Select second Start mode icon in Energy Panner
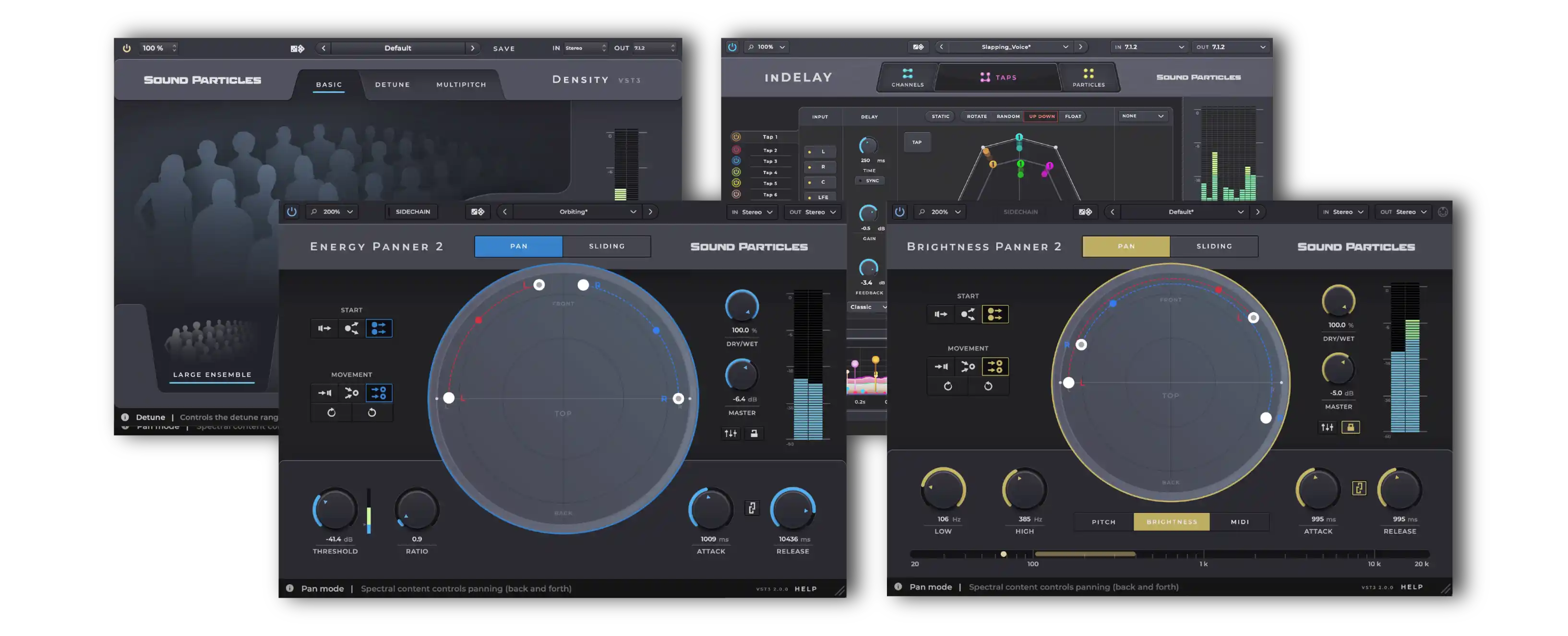The width and height of the screenshot is (1568, 636). click(351, 329)
